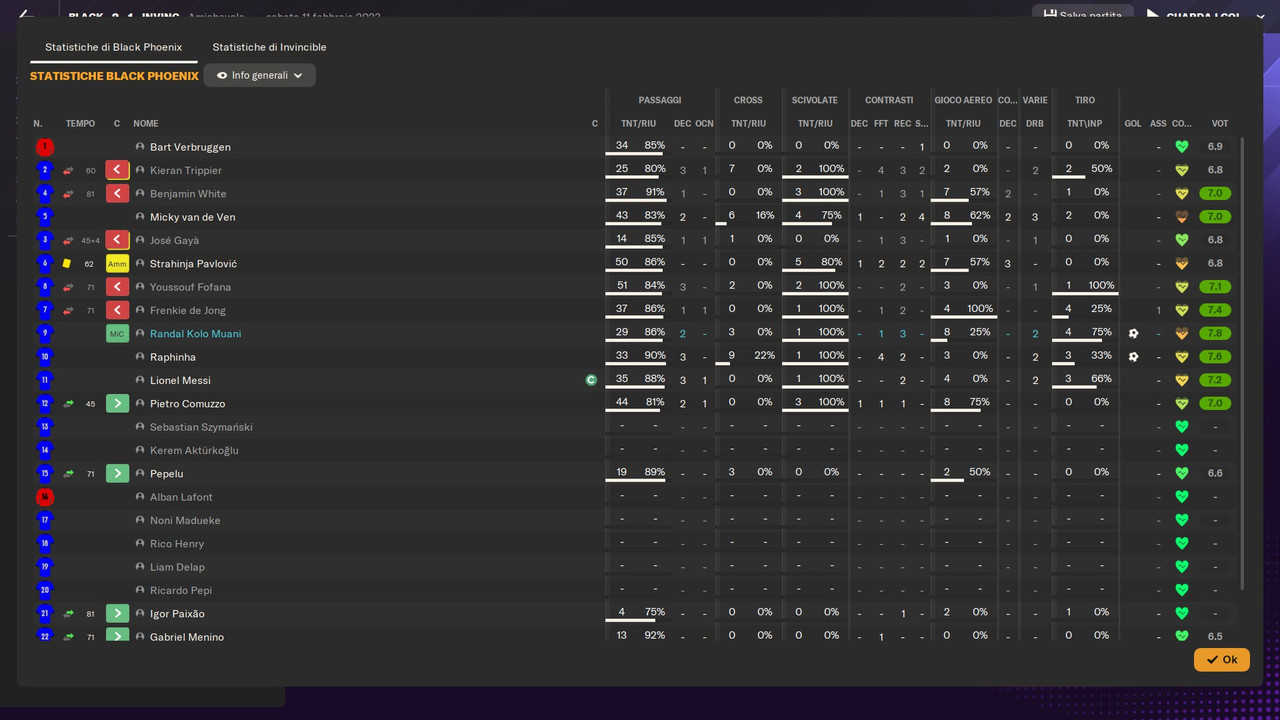
Task: Click Pepelu's green substituted-on badge
Action: tap(117, 474)
